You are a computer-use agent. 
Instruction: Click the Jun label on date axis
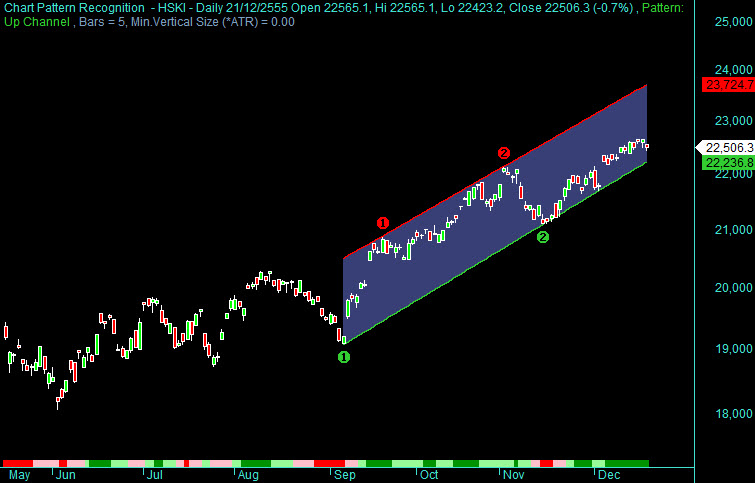(65, 475)
